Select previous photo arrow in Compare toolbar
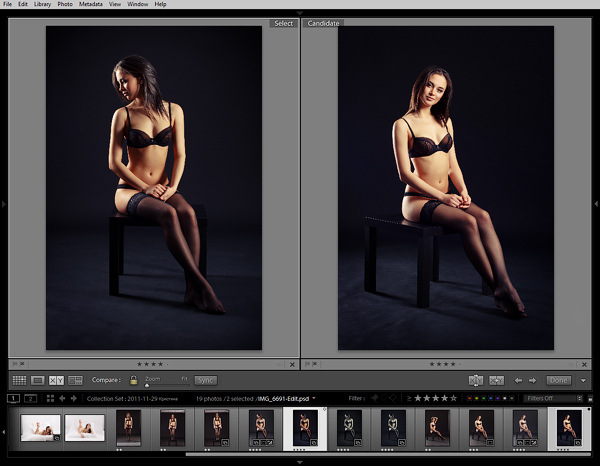Screen dimensions: 600x466 (518, 380)
